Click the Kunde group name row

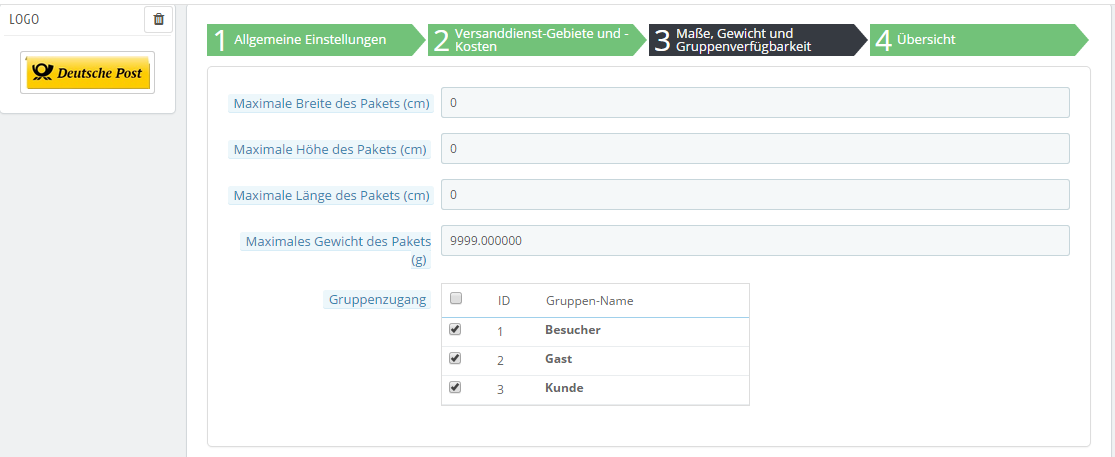tap(564, 388)
